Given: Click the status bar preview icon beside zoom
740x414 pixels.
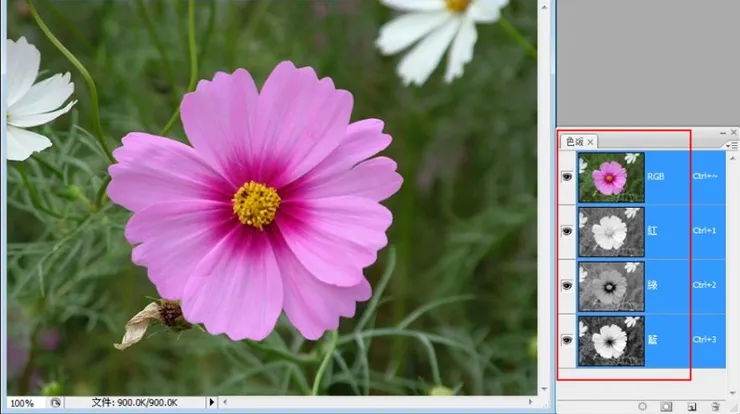Looking at the screenshot, I should pos(56,403).
